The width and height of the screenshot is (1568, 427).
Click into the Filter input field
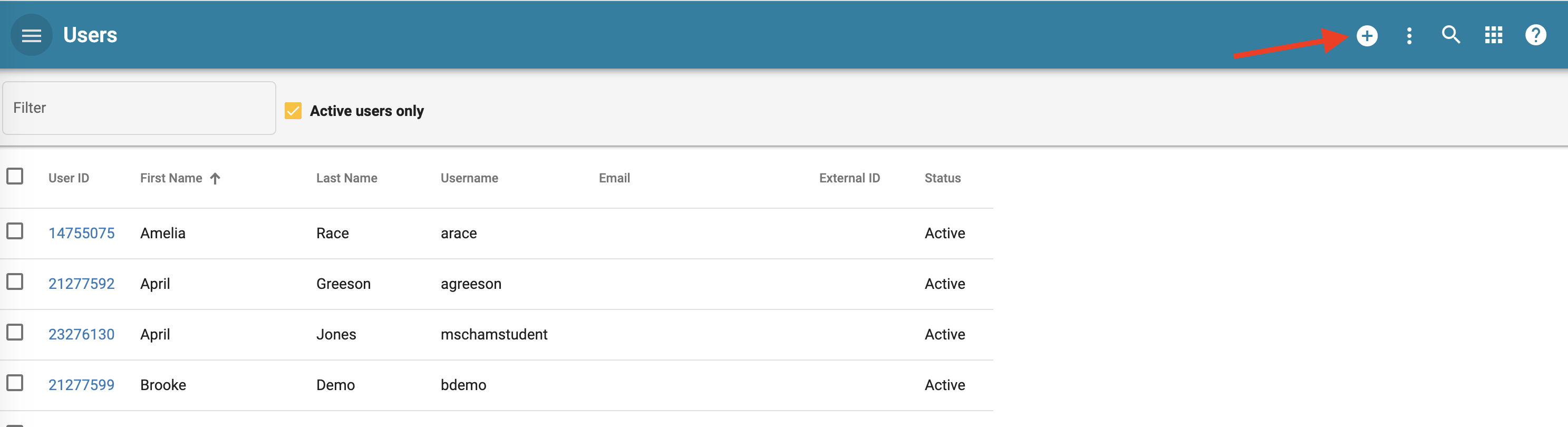click(139, 108)
